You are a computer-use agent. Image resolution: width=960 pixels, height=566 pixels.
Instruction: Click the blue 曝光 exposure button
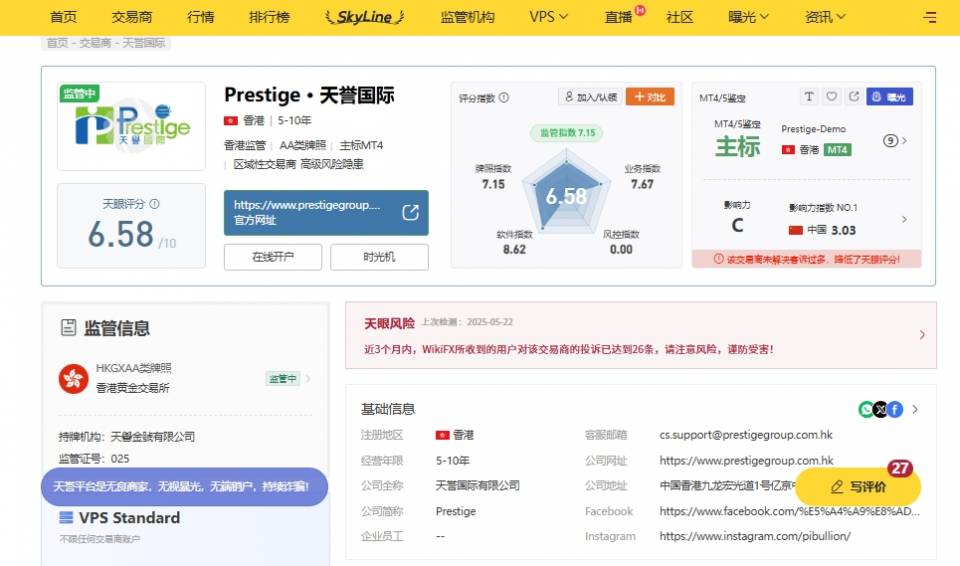pyautogui.click(x=890, y=97)
